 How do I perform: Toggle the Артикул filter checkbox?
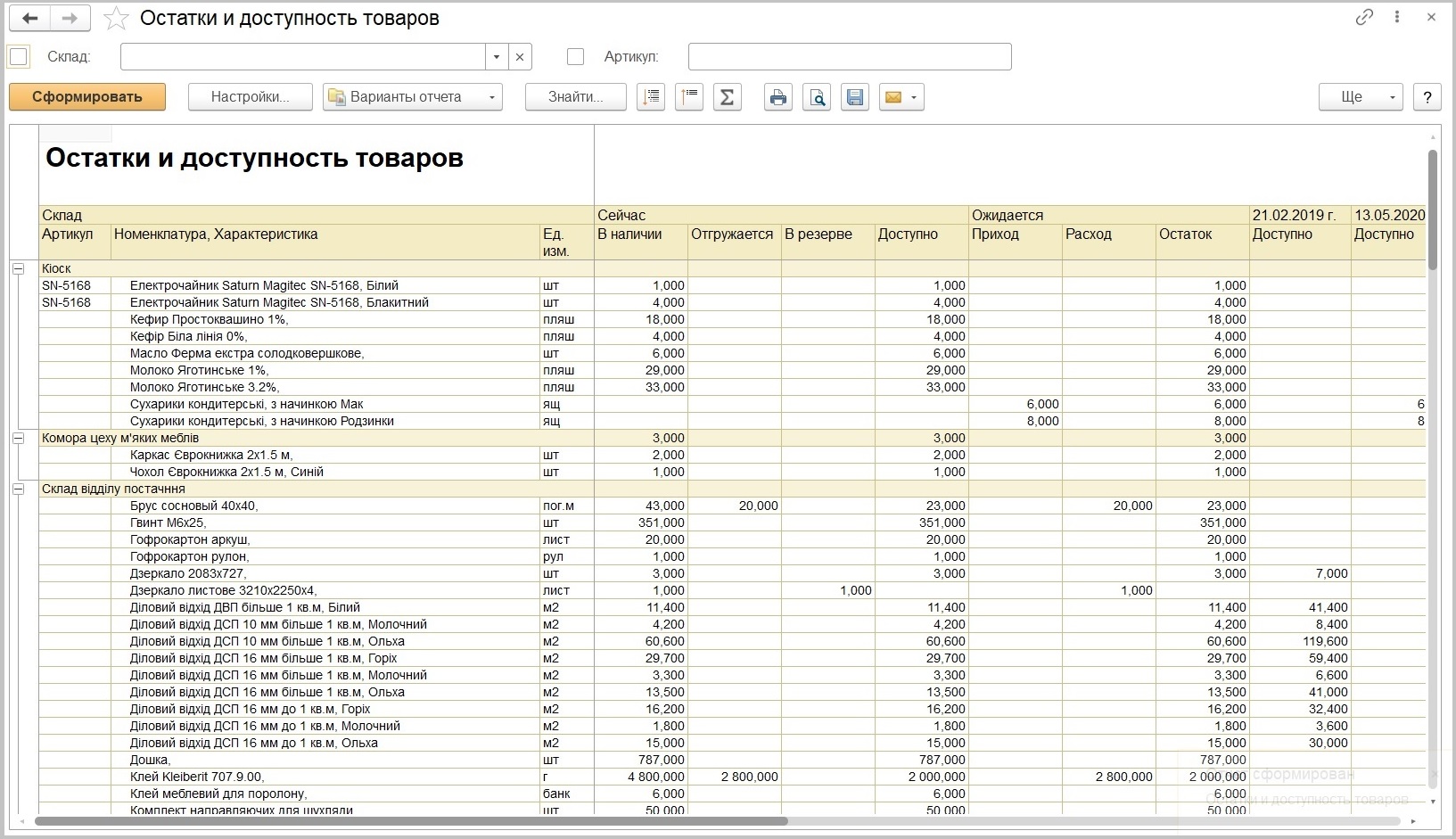point(576,56)
